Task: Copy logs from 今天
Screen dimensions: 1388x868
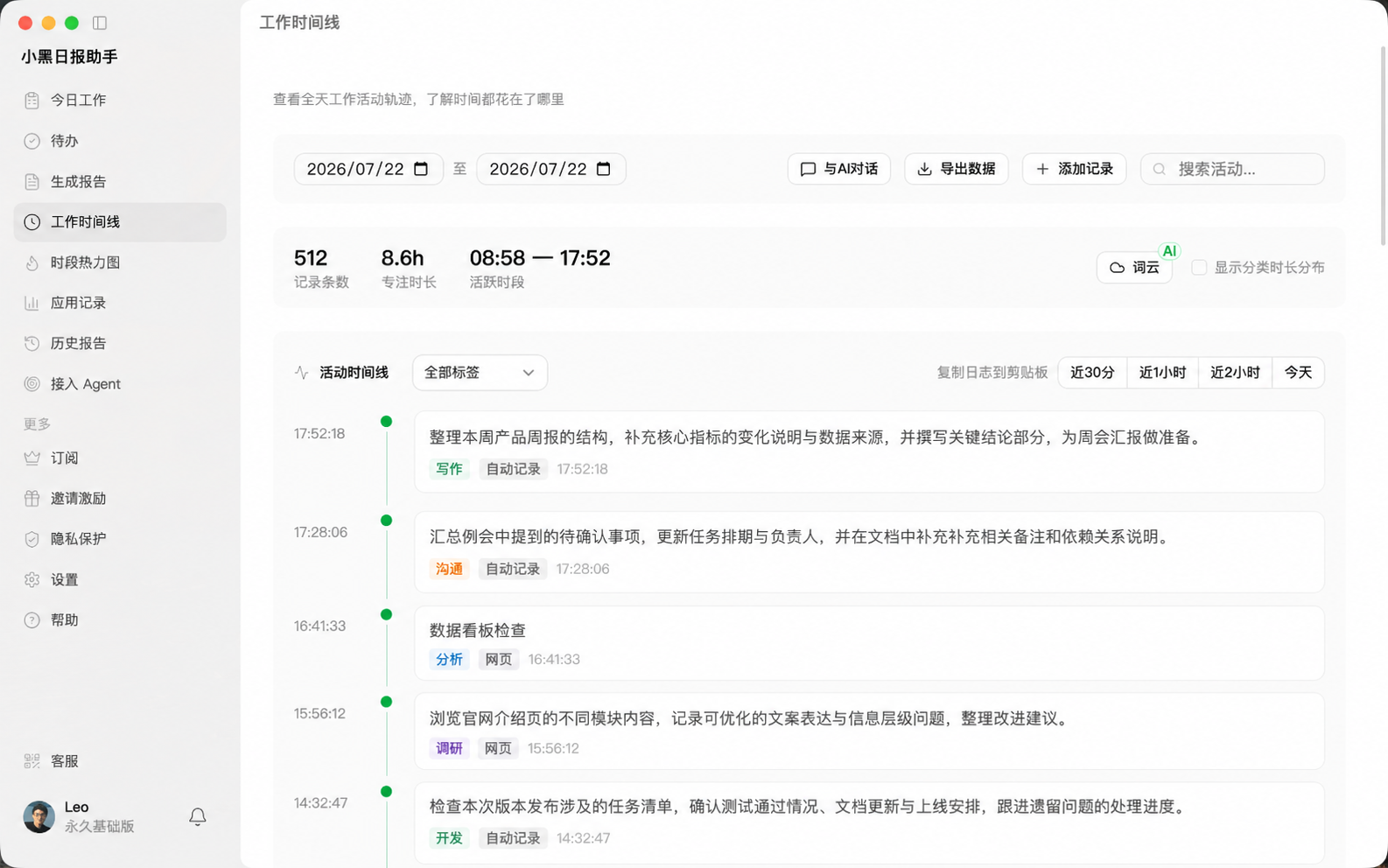Action: point(1298,373)
